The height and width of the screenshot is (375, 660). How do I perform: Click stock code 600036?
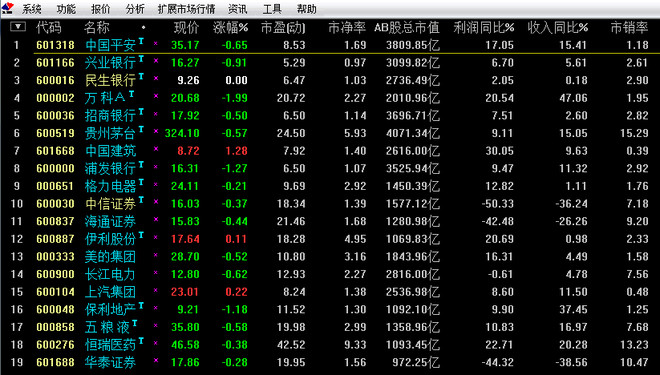55,116
